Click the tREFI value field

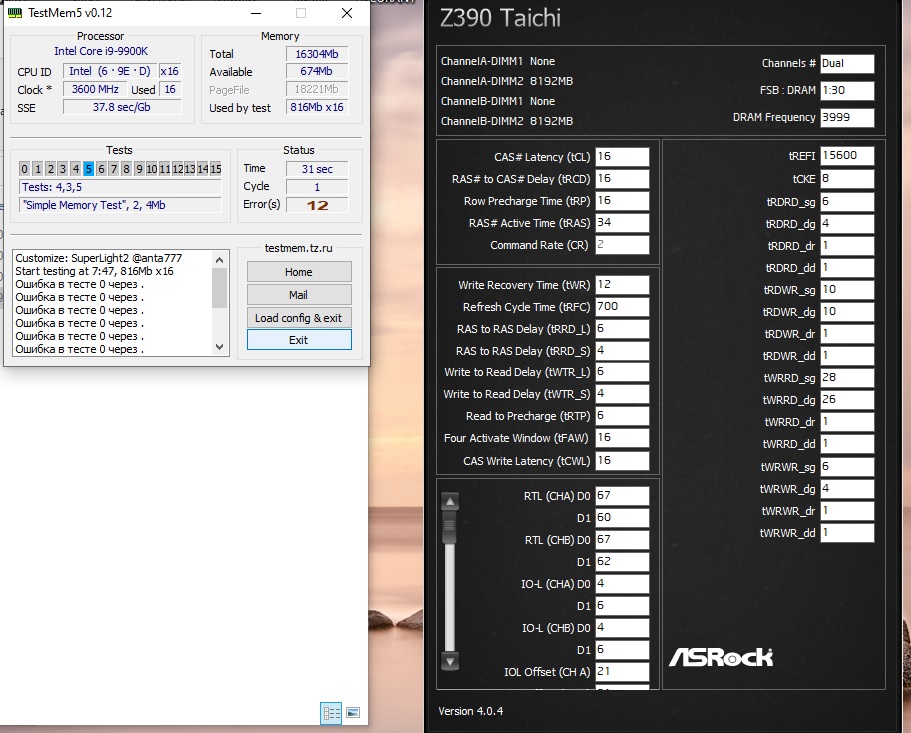(x=847, y=156)
